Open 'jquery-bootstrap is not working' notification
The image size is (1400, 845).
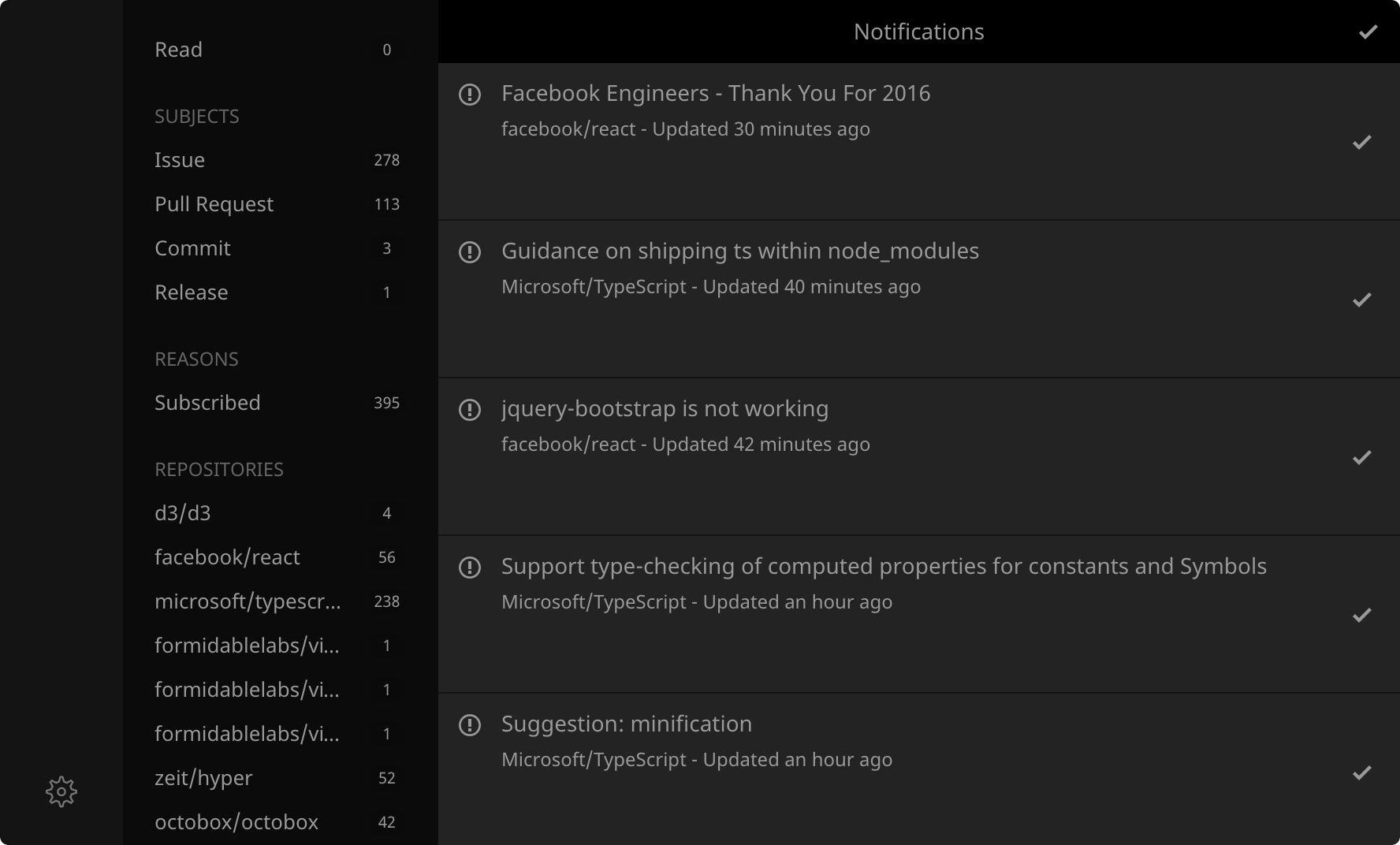665,408
